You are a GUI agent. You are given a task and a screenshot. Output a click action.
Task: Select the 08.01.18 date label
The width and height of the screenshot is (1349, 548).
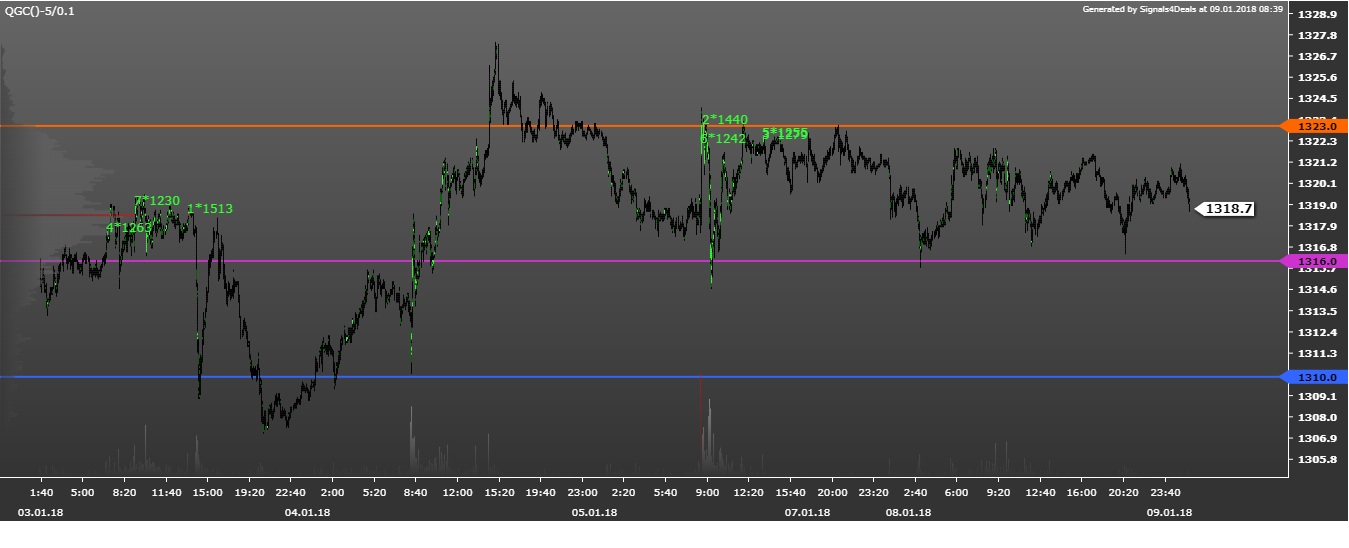(x=908, y=513)
